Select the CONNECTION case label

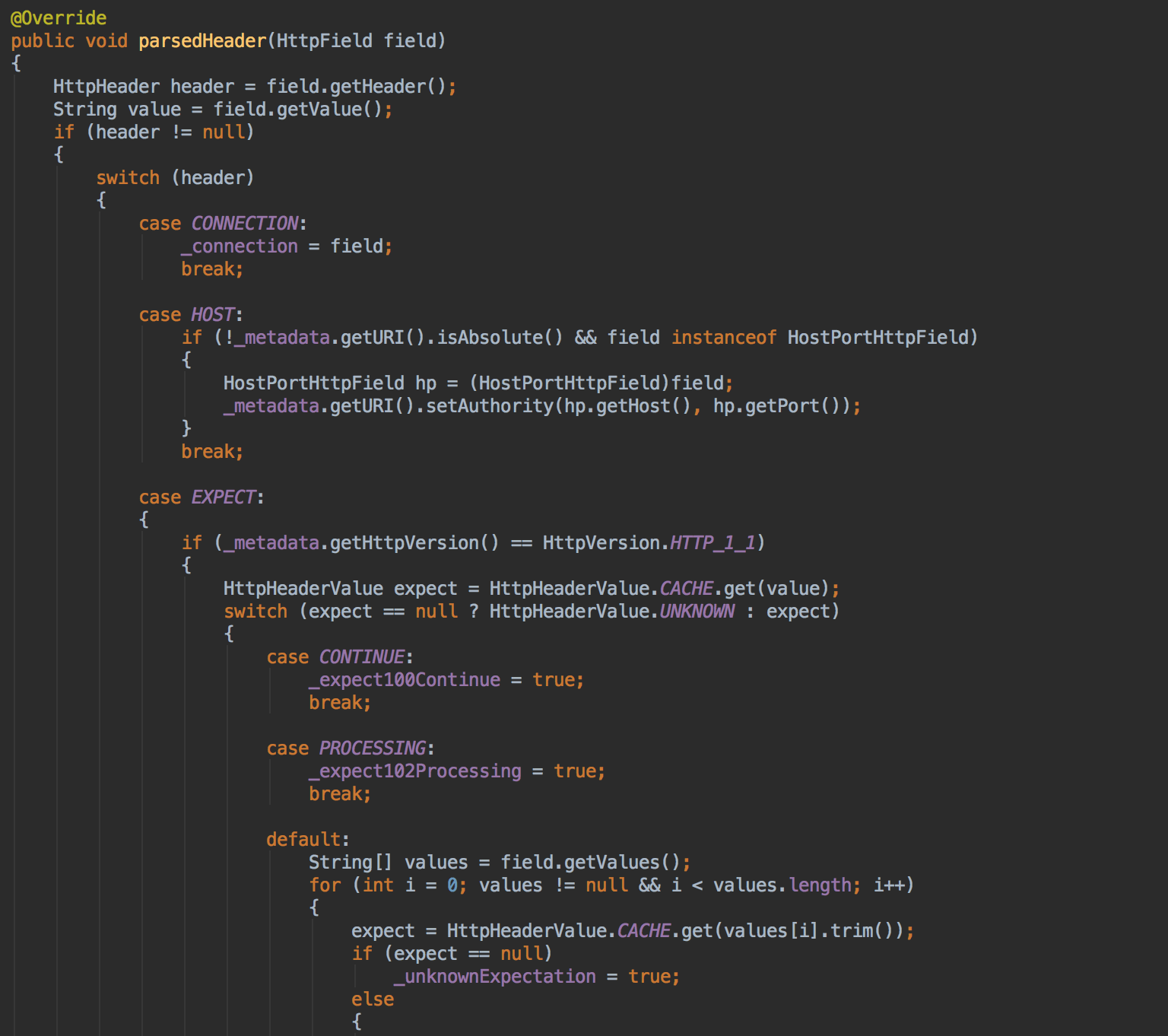click(x=245, y=223)
